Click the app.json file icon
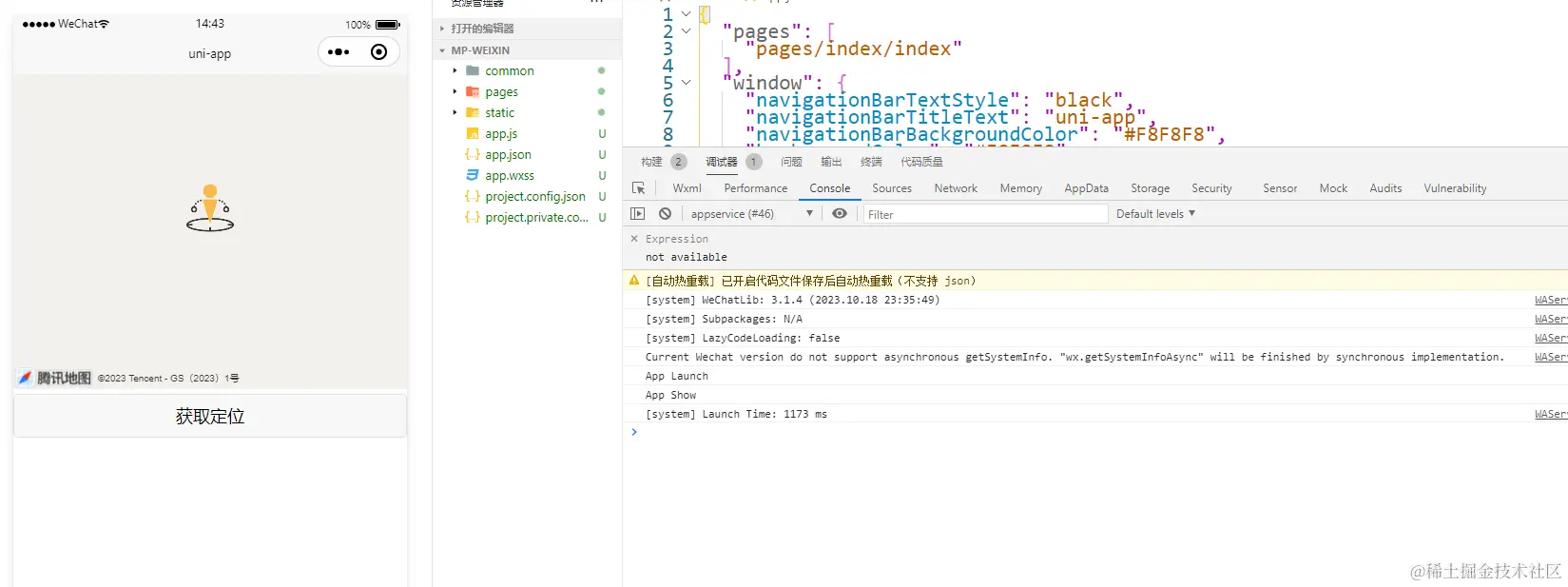Image resolution: width=1568 pixels, height=587 pixels. click(x=473, y=154)
